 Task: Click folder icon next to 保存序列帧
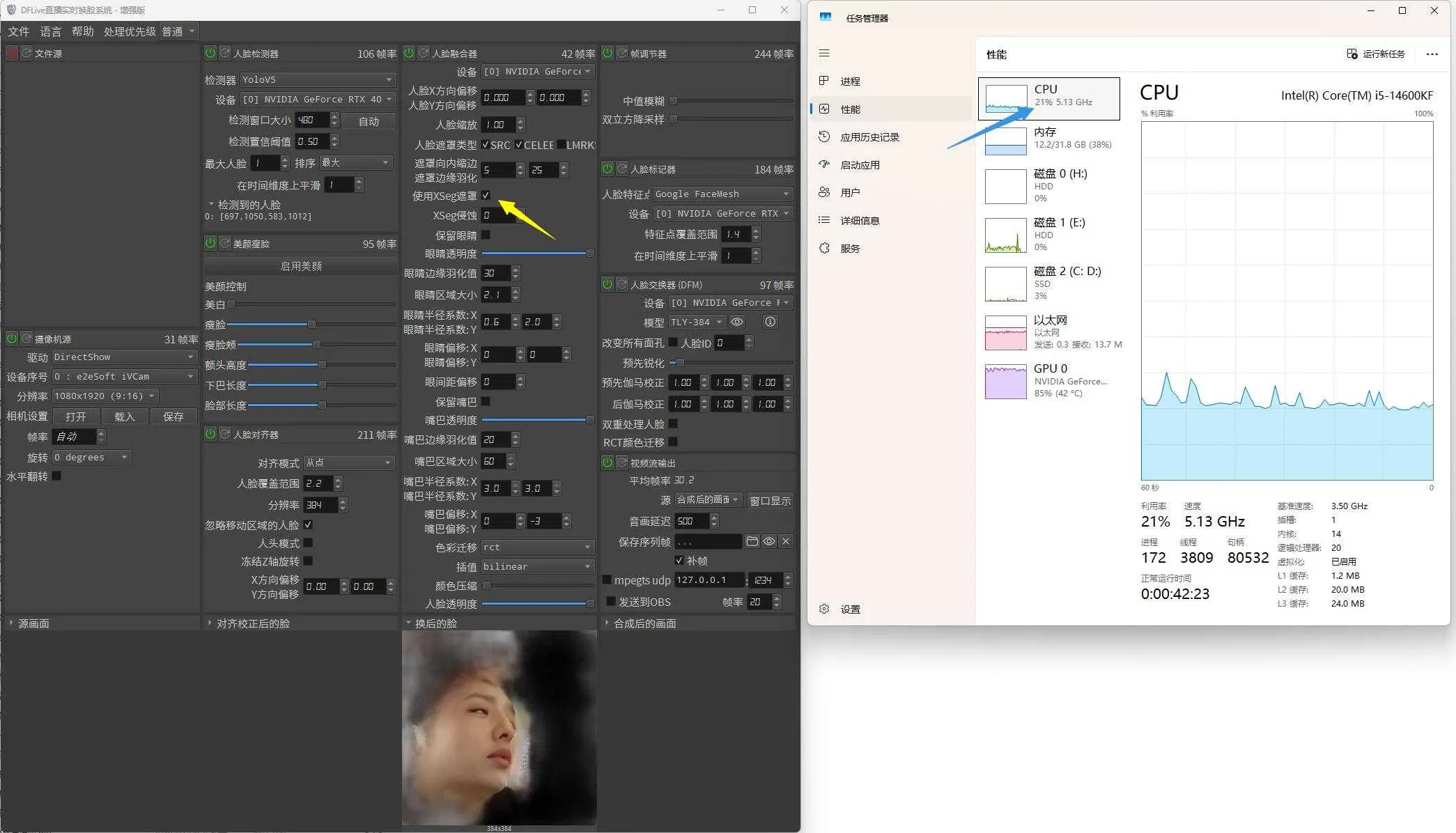tap(752, 541)
